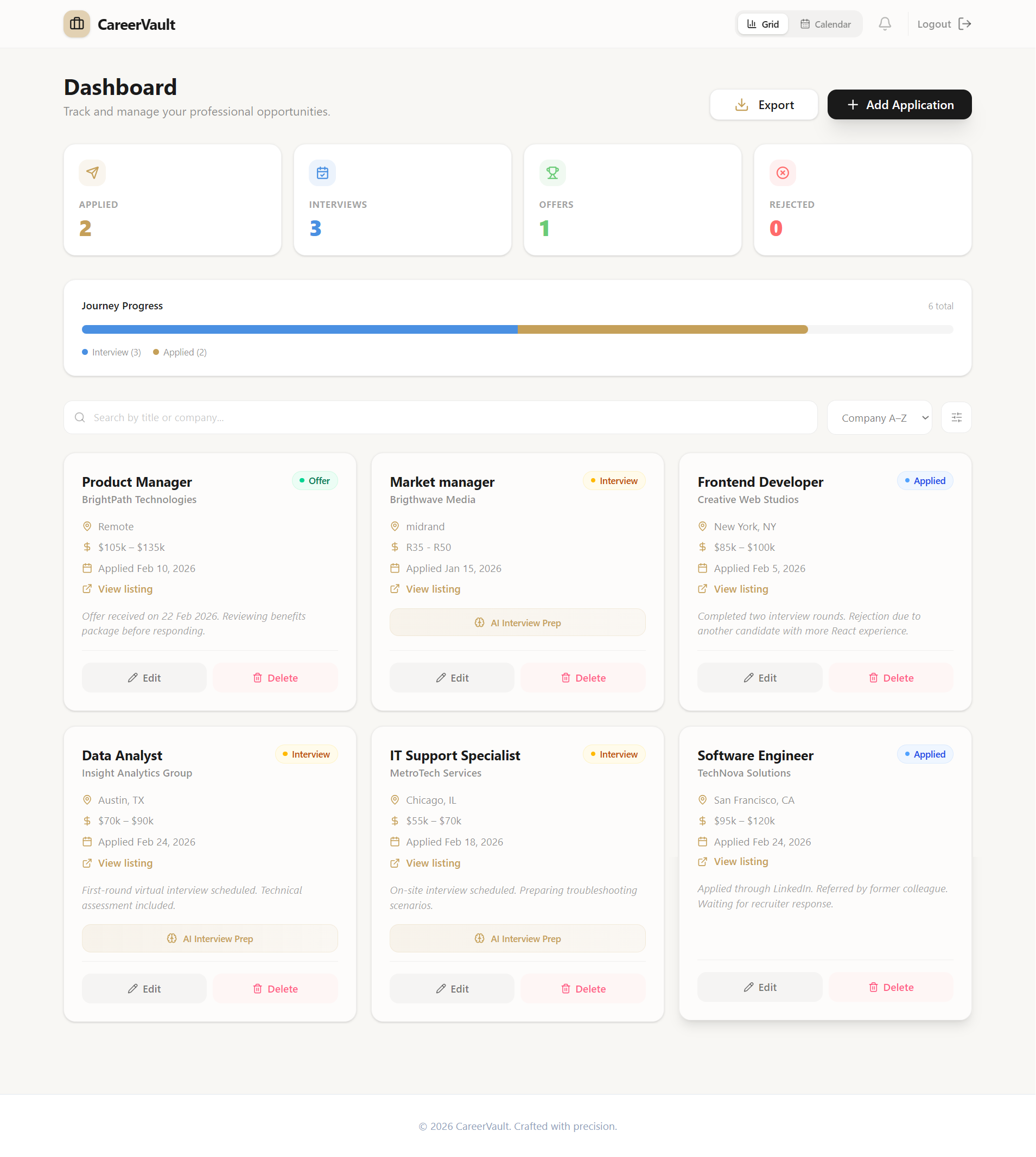The width and height of the screenshot is (1036, 1157).
Task: Open the filter sliders icon button
Action: click(x=957, y=418)
